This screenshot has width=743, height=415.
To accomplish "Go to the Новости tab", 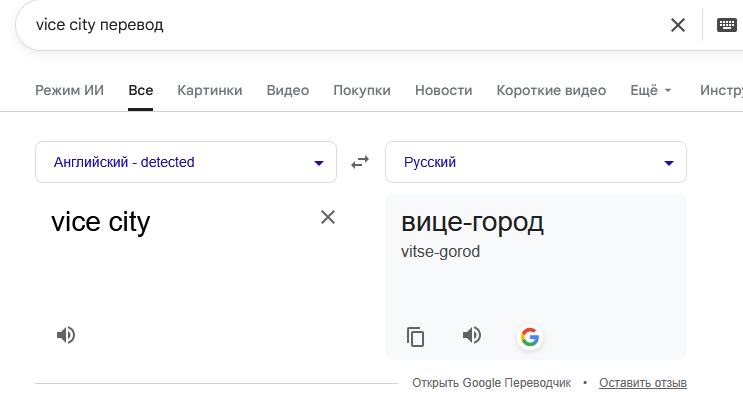I will coord(444,90).
